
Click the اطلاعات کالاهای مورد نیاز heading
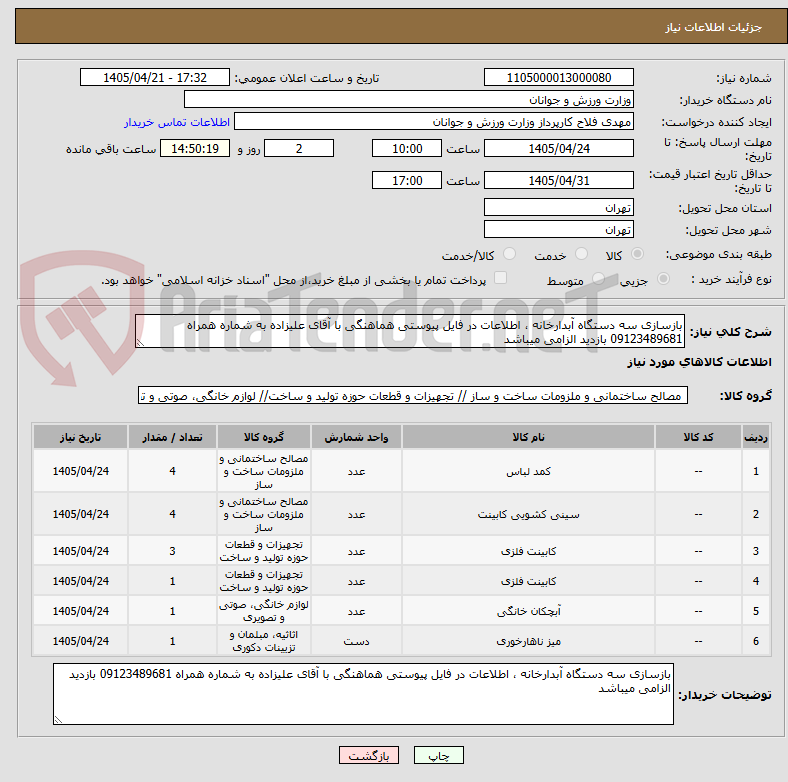tap(699, 362)
